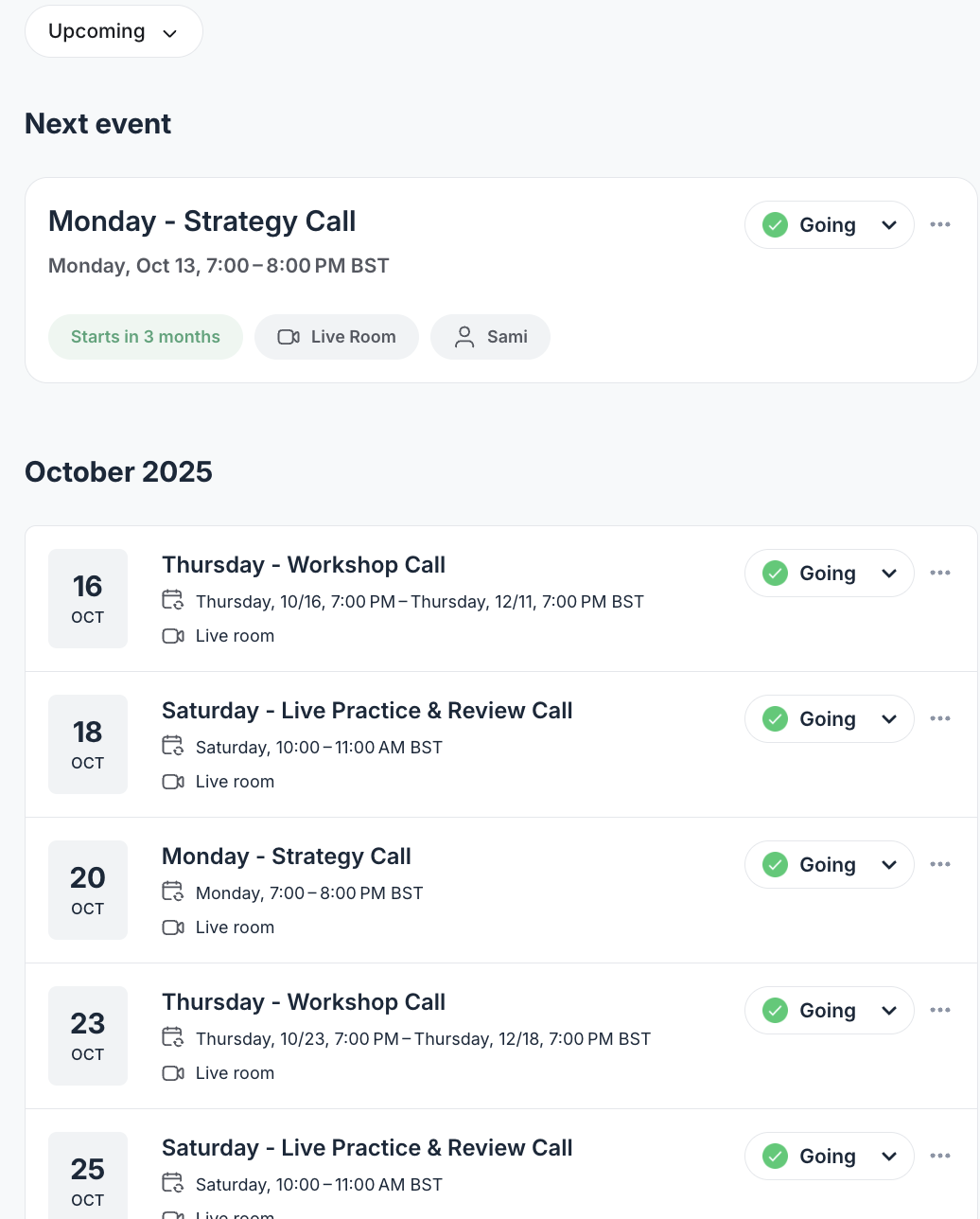Expand Going dropdown on Oct 18 event
This screenshot has width=980, height=1219.
(889, 719)
